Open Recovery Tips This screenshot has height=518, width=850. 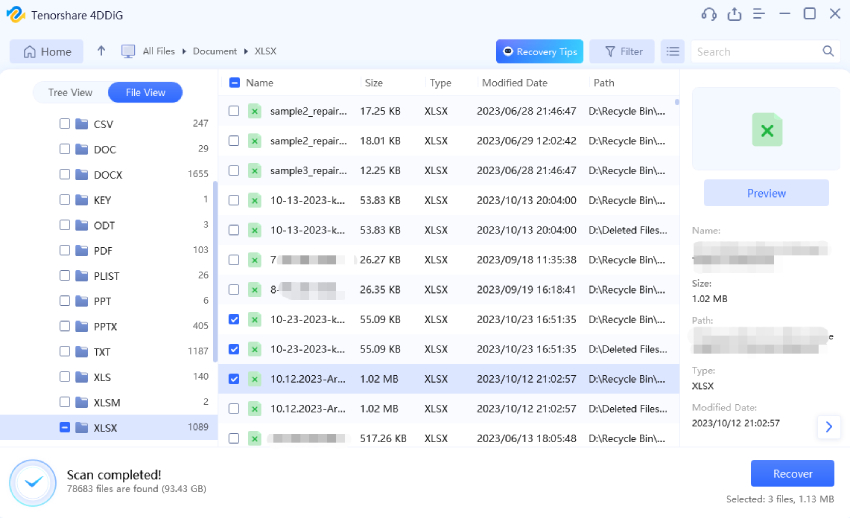coord(539,51)
